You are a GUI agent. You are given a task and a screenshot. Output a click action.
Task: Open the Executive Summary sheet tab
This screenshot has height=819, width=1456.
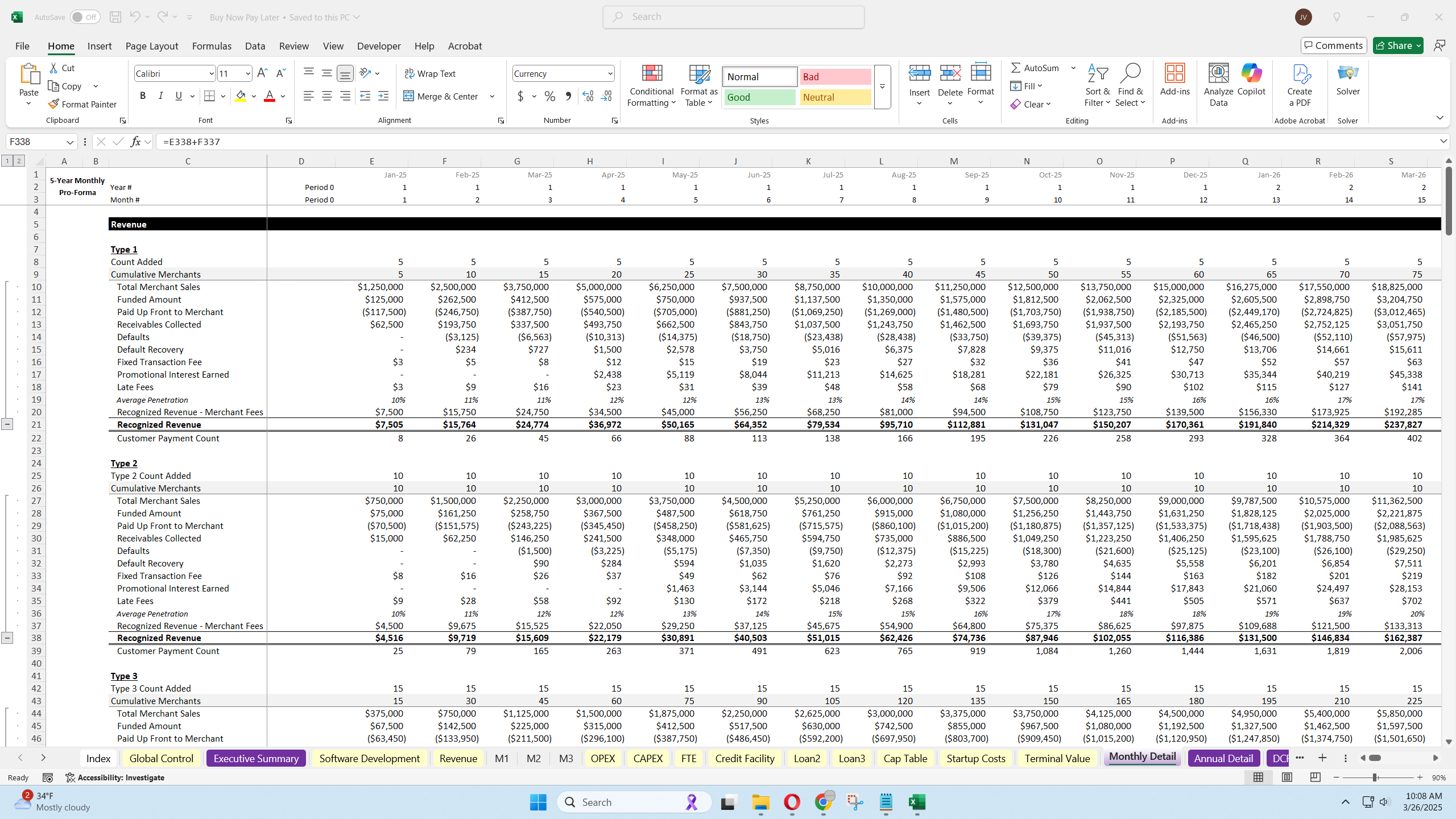(x=255, y=758)
